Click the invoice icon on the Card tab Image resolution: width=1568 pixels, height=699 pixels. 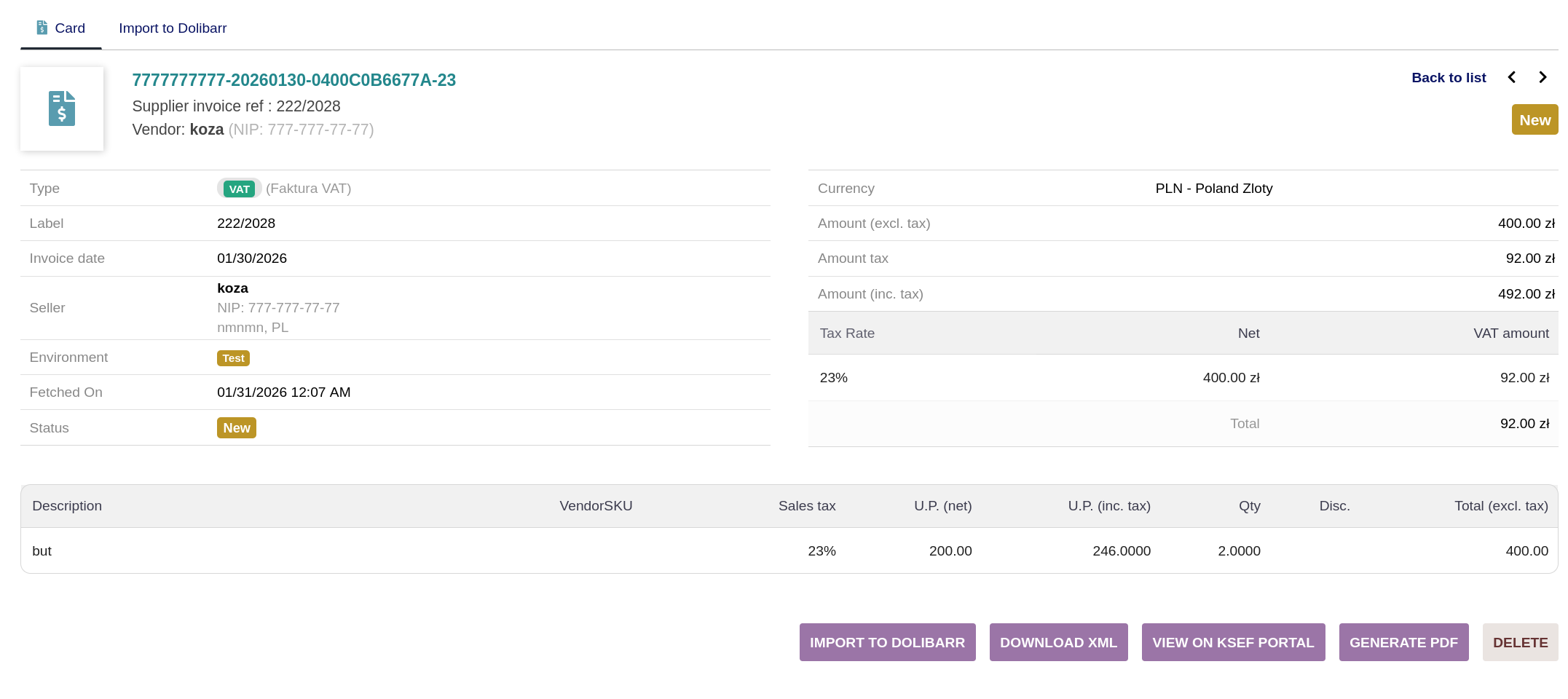click(x=42, y=28)
